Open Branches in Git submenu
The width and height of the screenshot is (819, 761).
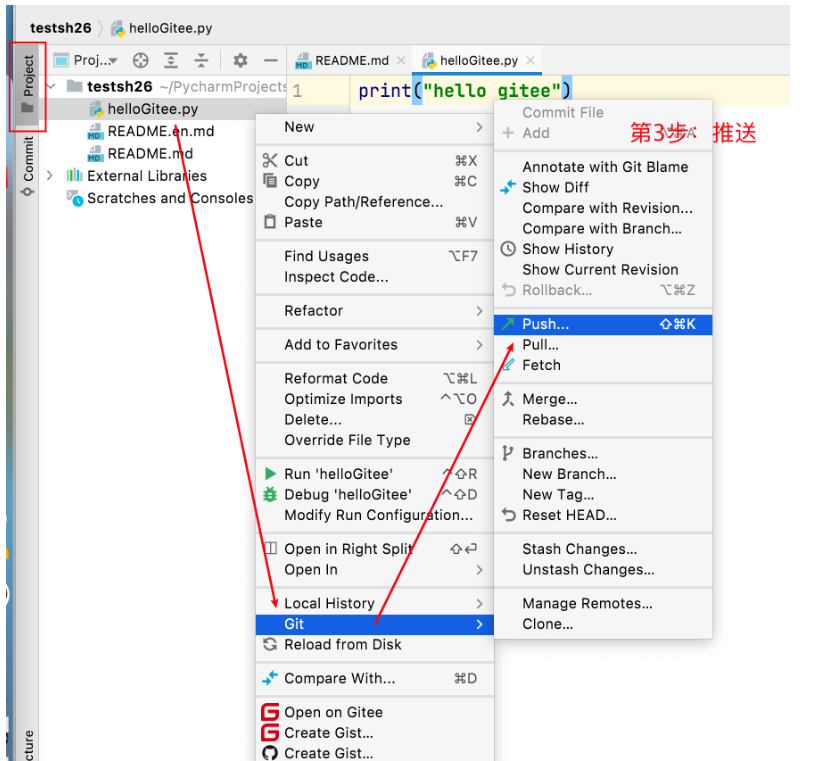tap(603, 453)
